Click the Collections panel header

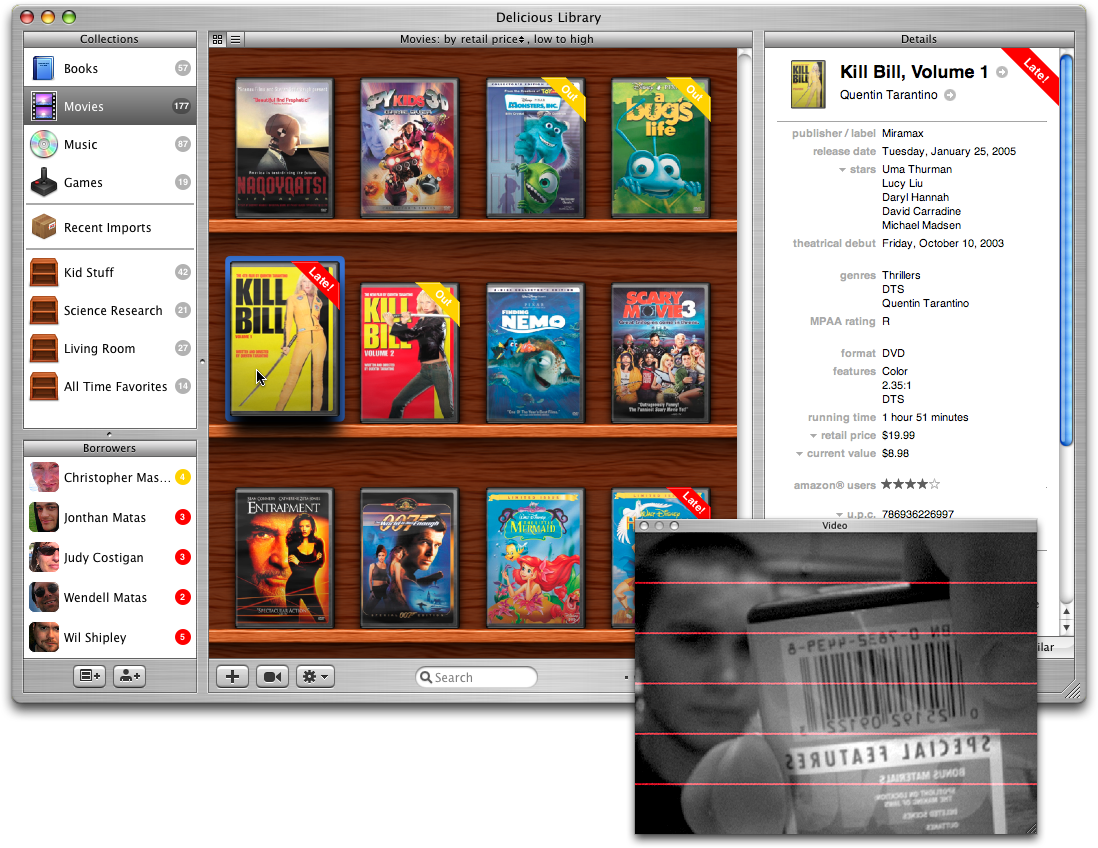coord(110,39)
